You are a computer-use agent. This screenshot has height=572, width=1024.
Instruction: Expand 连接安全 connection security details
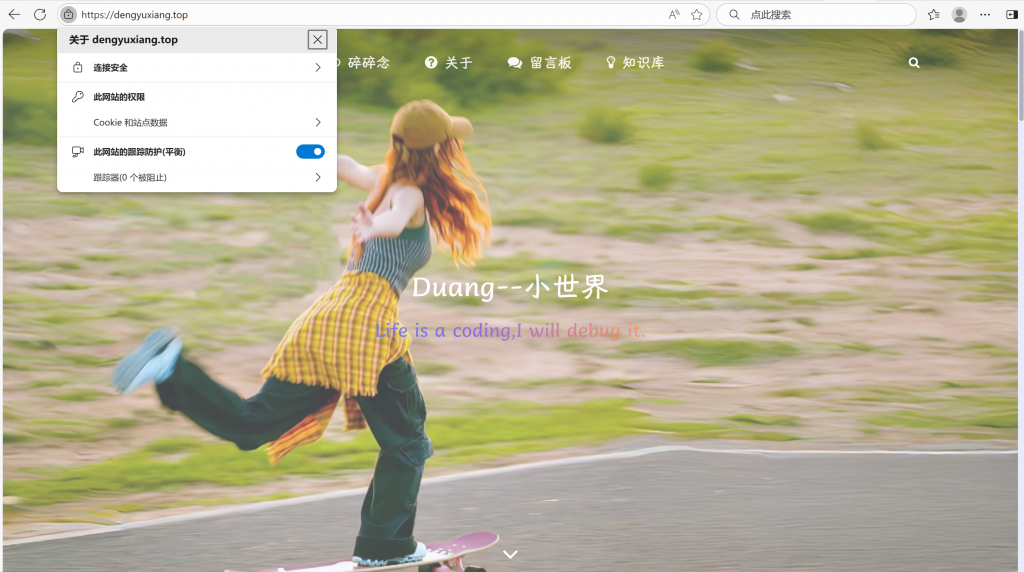click(197, 68)
